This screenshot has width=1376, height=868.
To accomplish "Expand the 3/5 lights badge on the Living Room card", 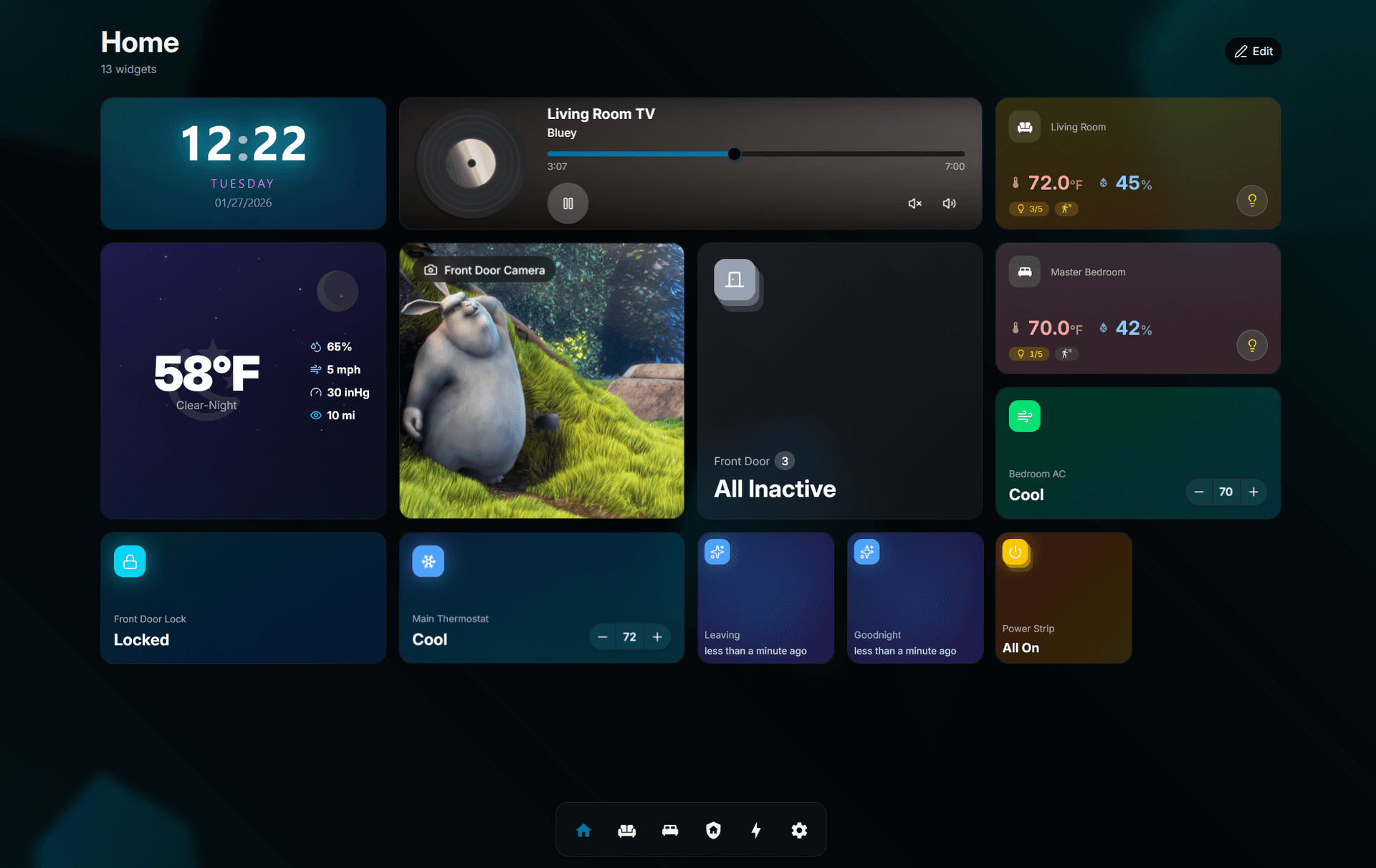I will [1029, 209].
